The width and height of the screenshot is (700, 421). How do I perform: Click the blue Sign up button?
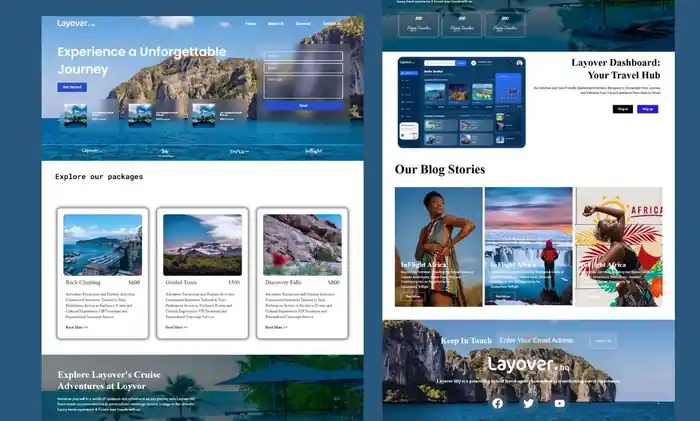point(647,109)
